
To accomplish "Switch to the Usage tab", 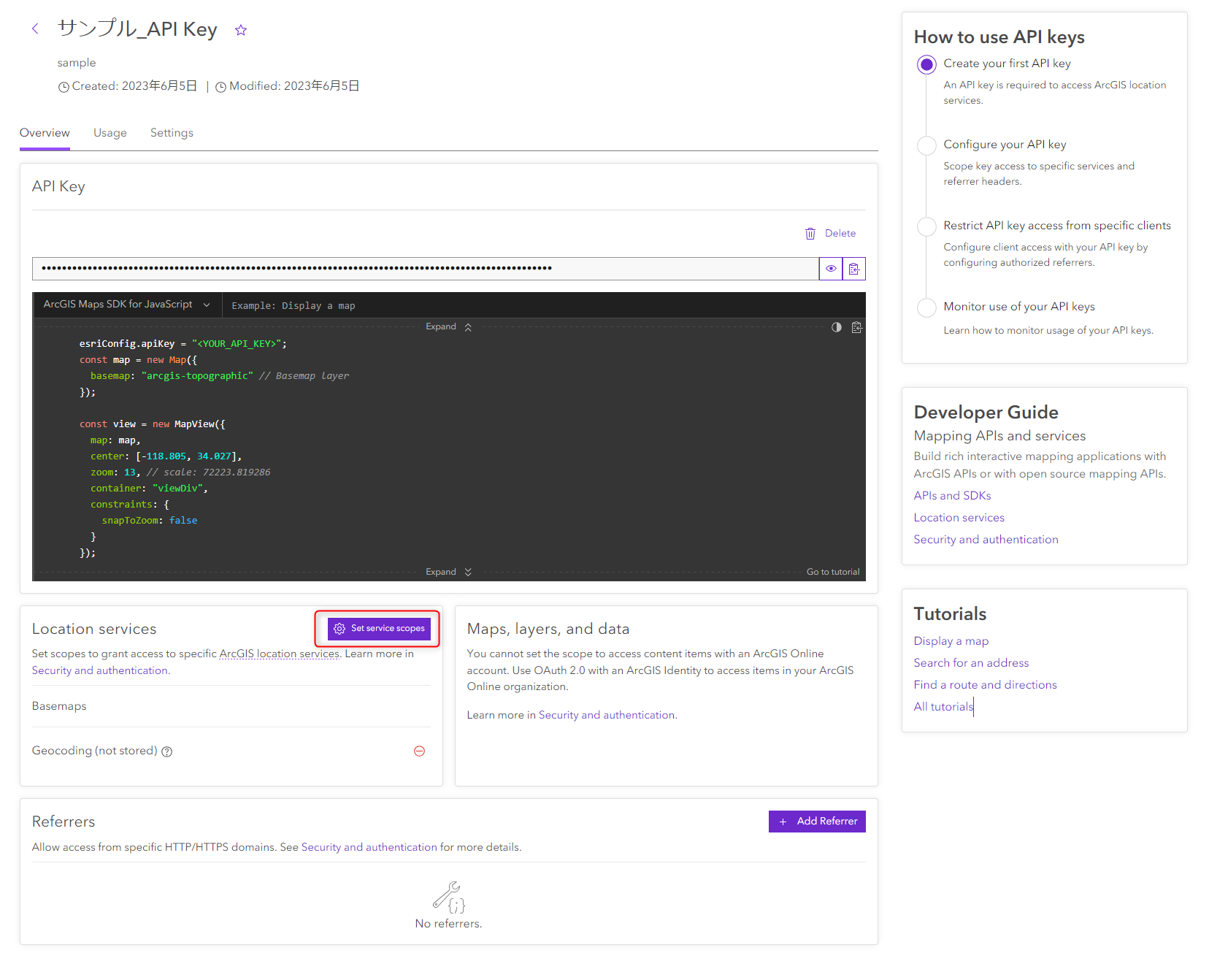I will (110, 133).
